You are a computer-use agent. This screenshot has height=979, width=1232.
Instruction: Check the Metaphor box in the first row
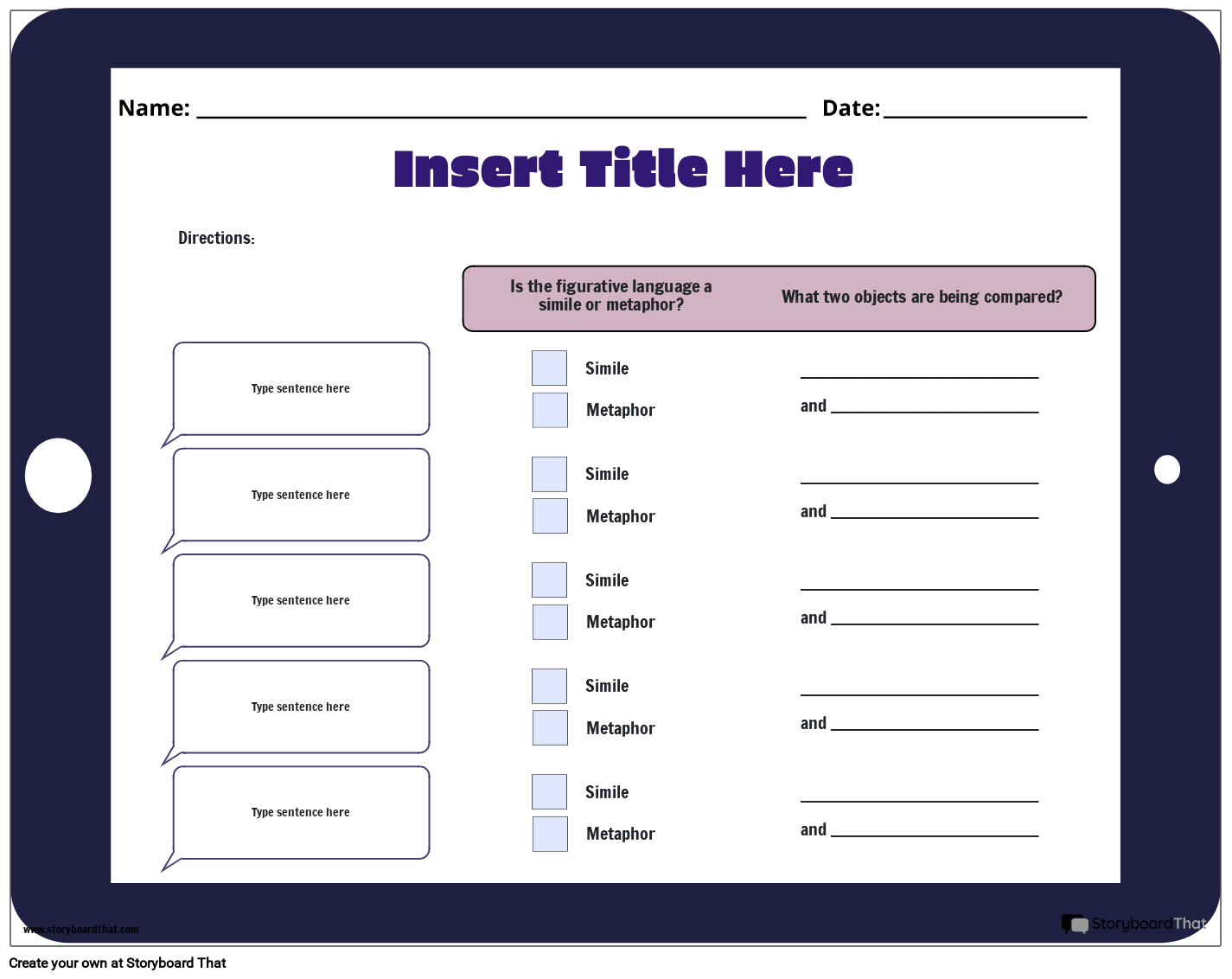pyautogui.click(x=550, y=410)
